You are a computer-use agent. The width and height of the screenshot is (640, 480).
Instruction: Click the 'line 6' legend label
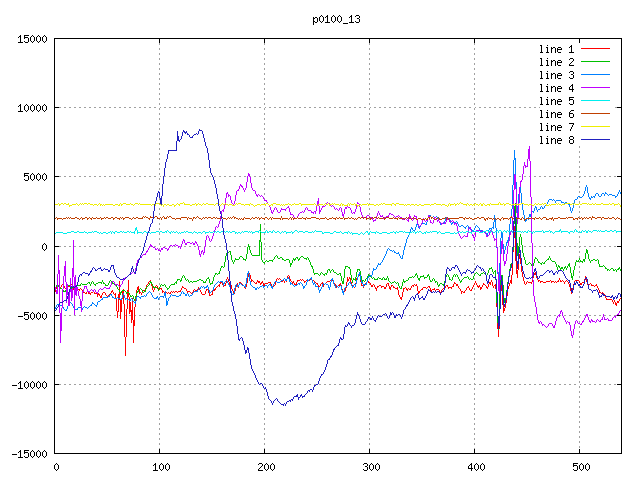556,114
